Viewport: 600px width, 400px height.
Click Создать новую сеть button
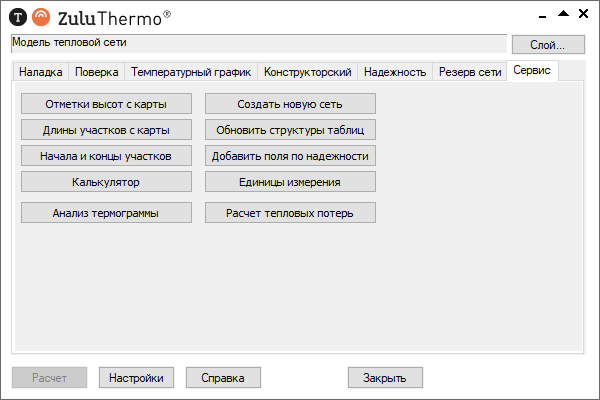pyautogui.click(x=290, y=104)
